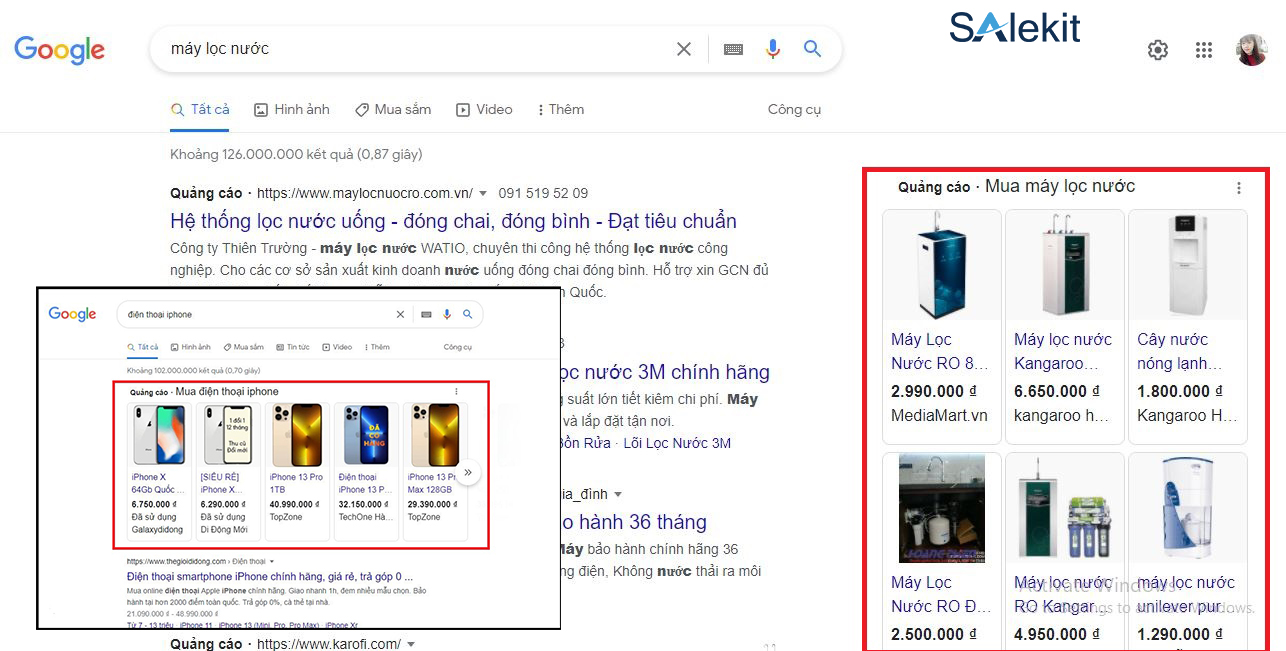Open Google quick settings gear icon
The image size is (1286, 651).
1157,48
